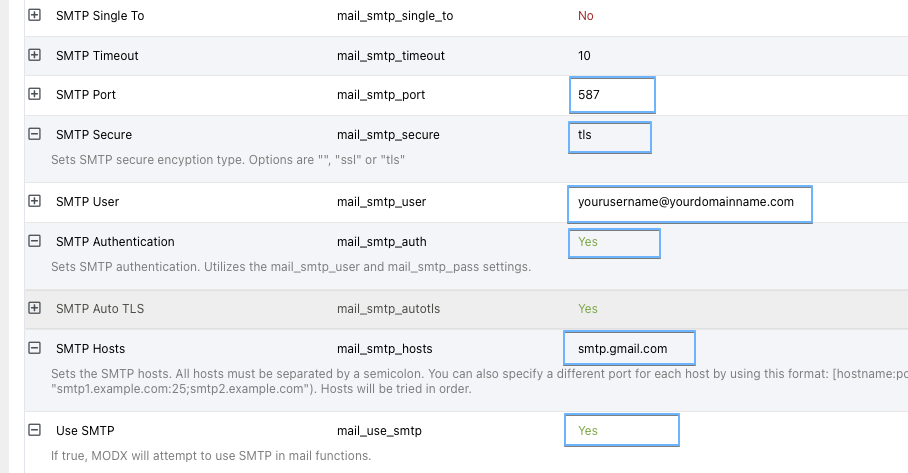
Task: Edit the SMTP User email field
Action: (x=688, y=203)
